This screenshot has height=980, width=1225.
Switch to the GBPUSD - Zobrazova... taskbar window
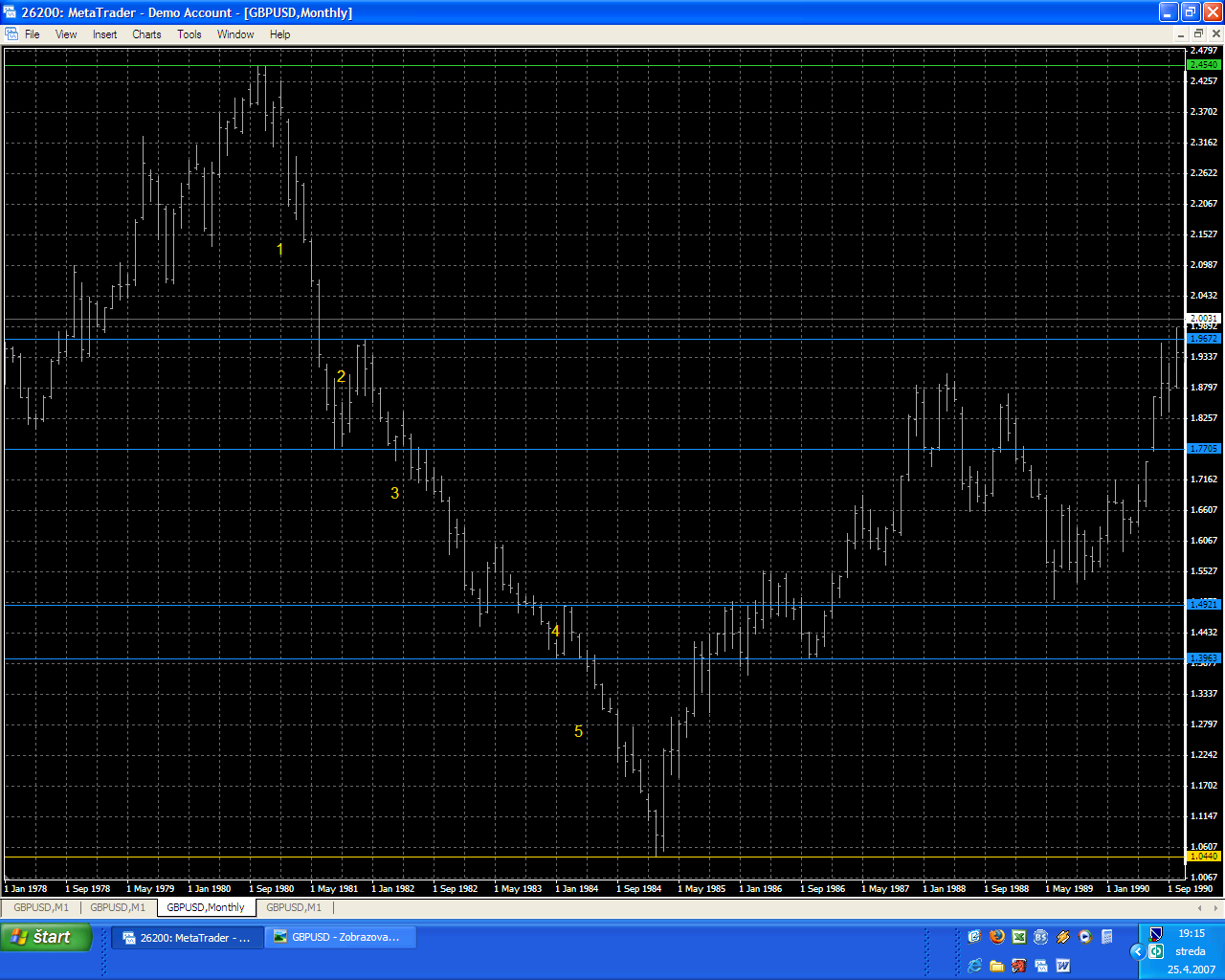[x=341, y=938]
